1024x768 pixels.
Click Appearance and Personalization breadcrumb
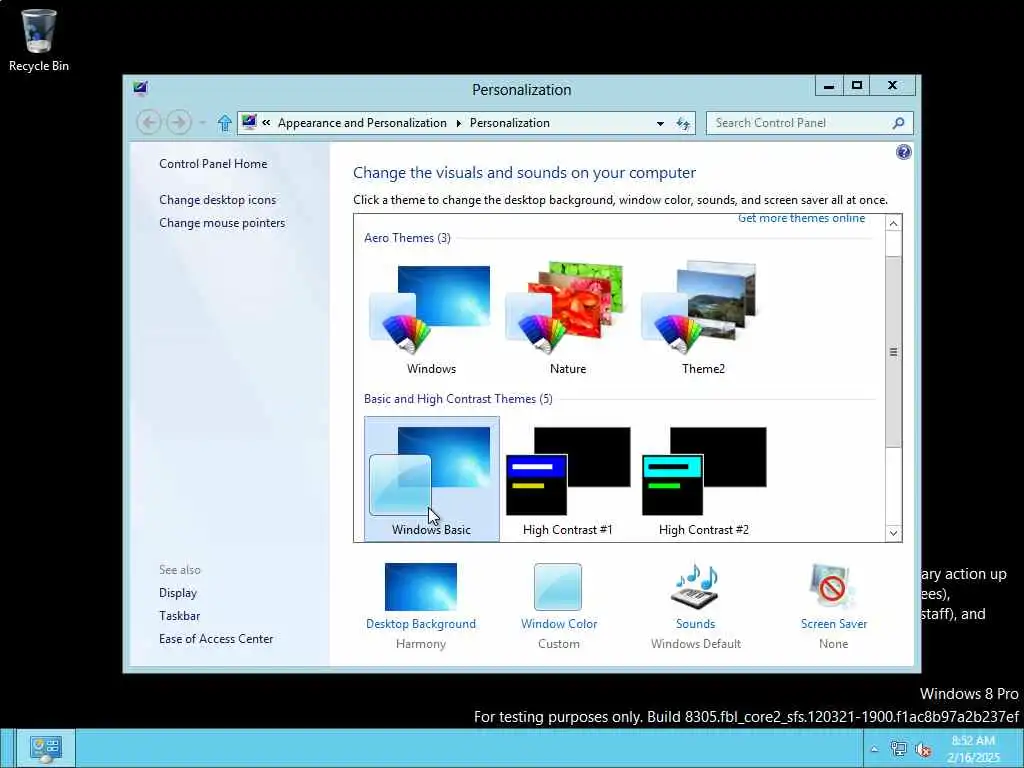(362, 123)
